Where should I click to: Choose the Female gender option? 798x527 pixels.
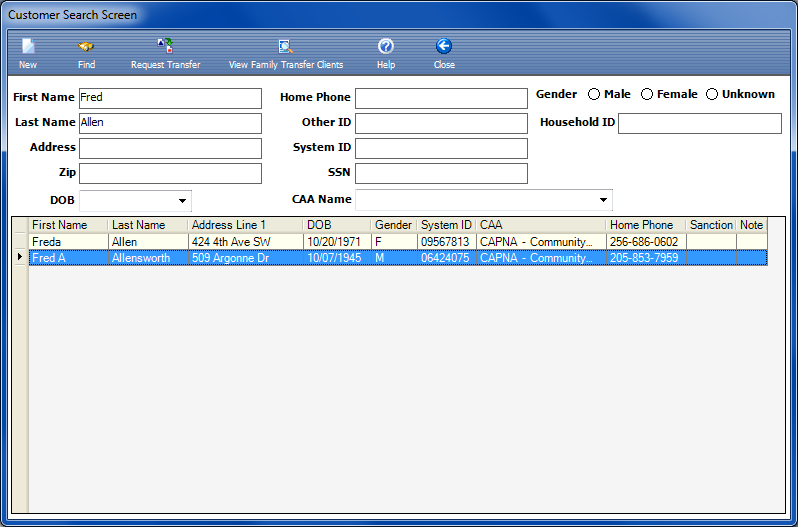[647, 94]
